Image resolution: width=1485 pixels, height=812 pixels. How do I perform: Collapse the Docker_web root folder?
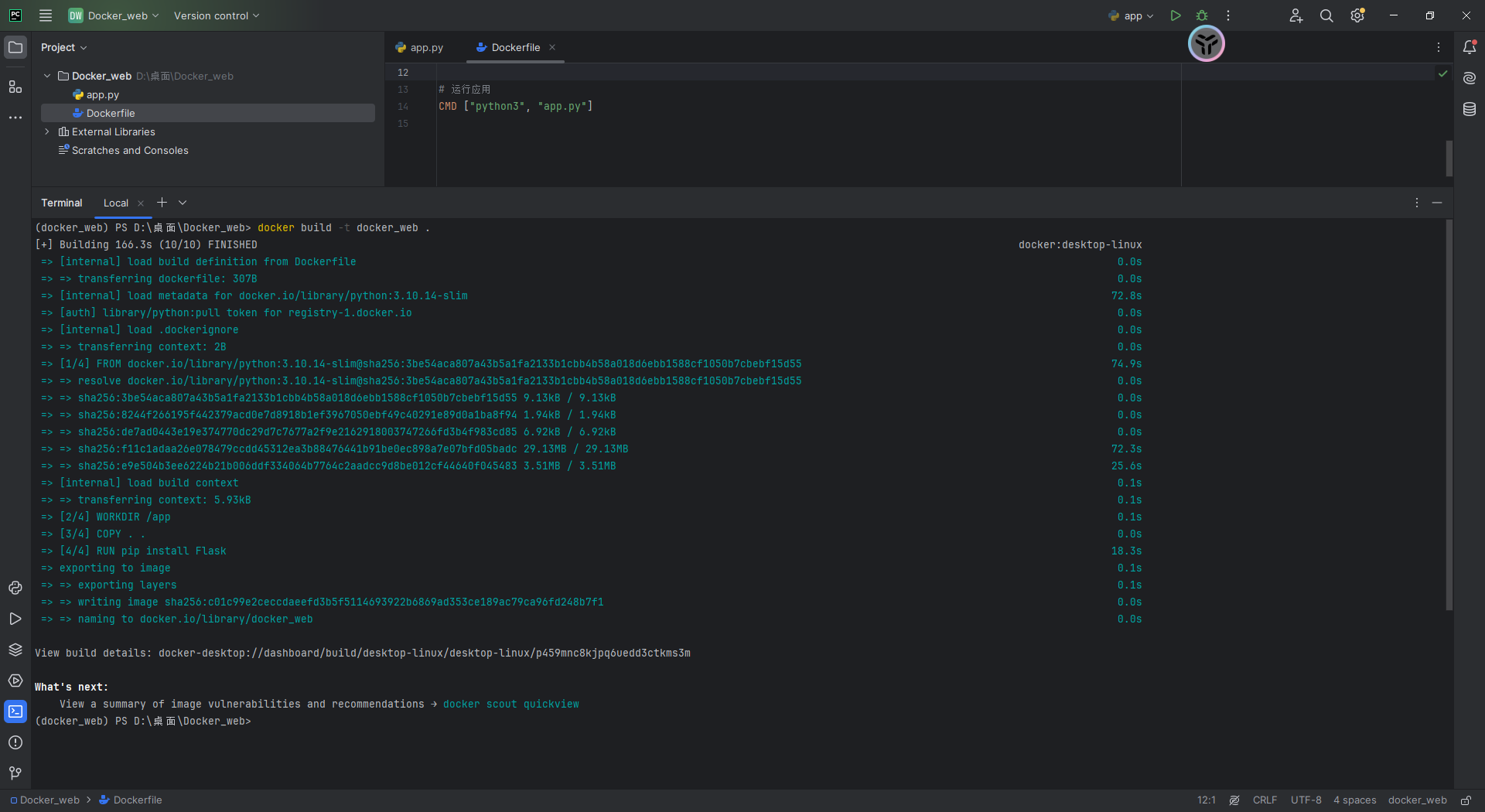pyautogui.click(x=47, y=76)
